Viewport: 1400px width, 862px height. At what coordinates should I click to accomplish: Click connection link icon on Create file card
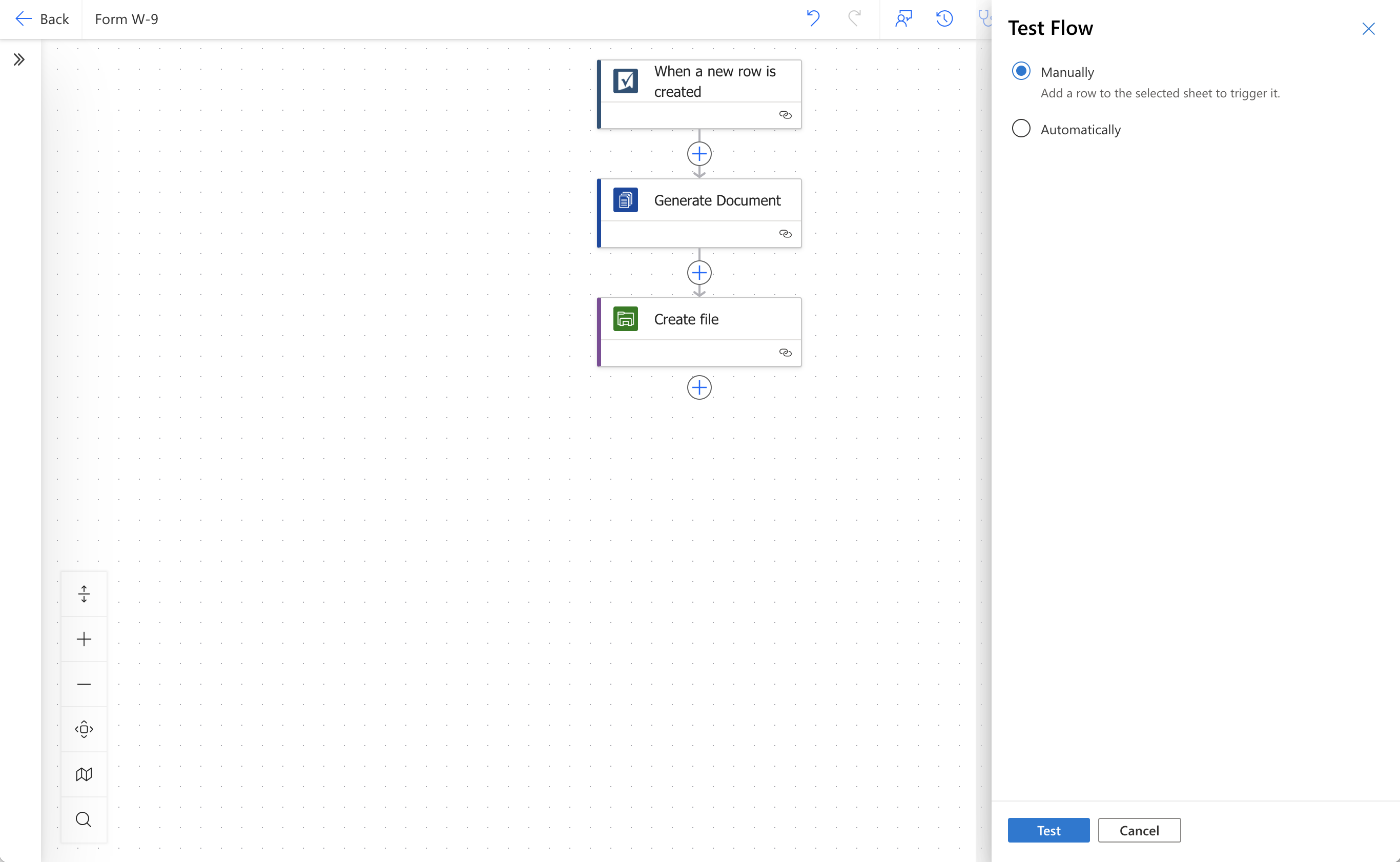pos(785,353)
